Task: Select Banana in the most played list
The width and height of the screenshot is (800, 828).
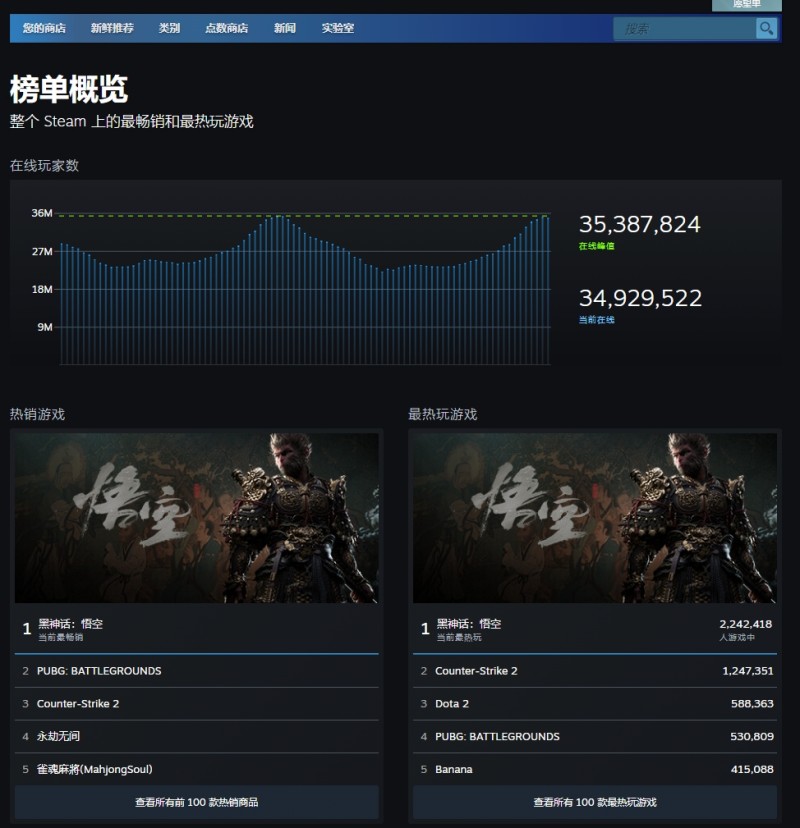Action: [x=454, y=770]
